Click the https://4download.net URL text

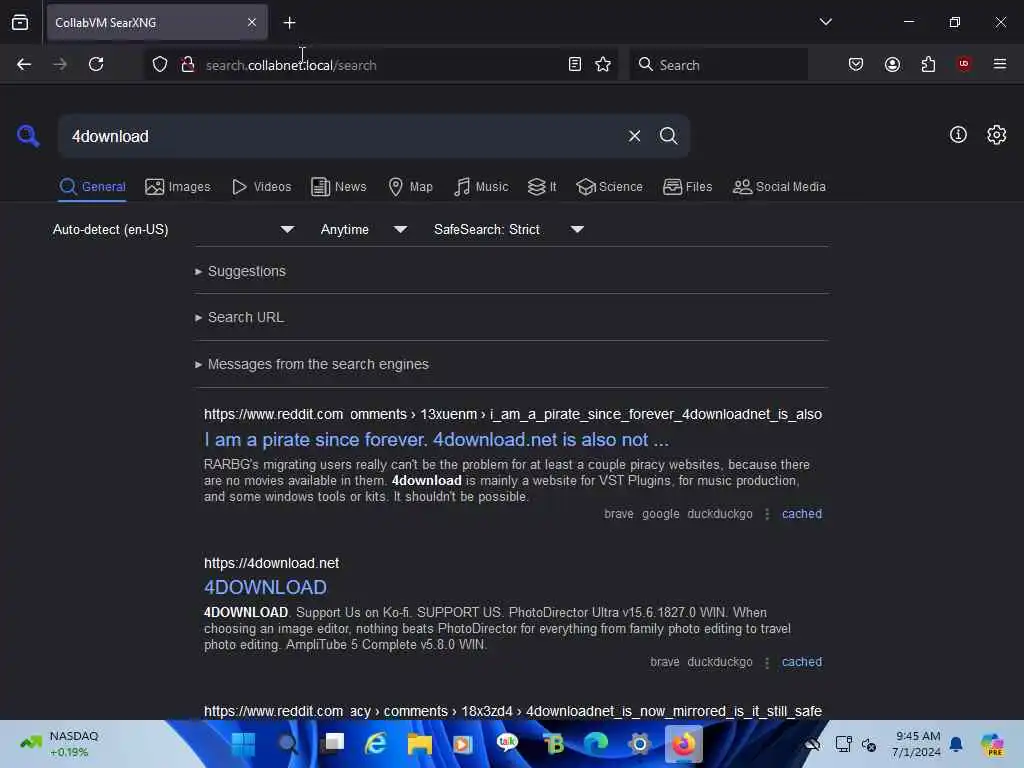coord(272,563)
